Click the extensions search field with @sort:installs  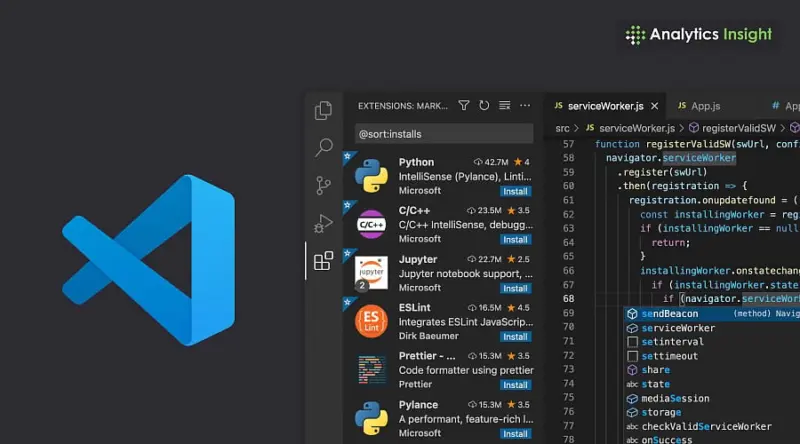[x=440, y=133]
